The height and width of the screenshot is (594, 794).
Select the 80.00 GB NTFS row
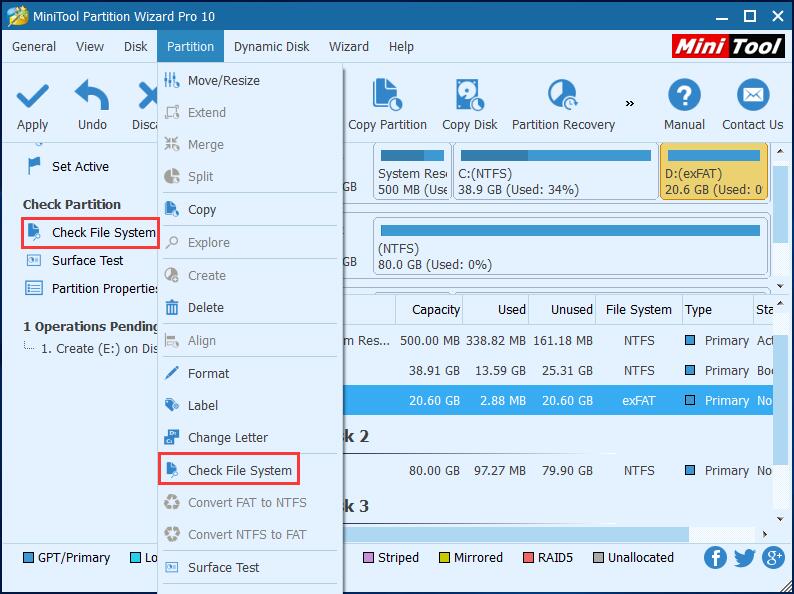(x=558, y=470)
